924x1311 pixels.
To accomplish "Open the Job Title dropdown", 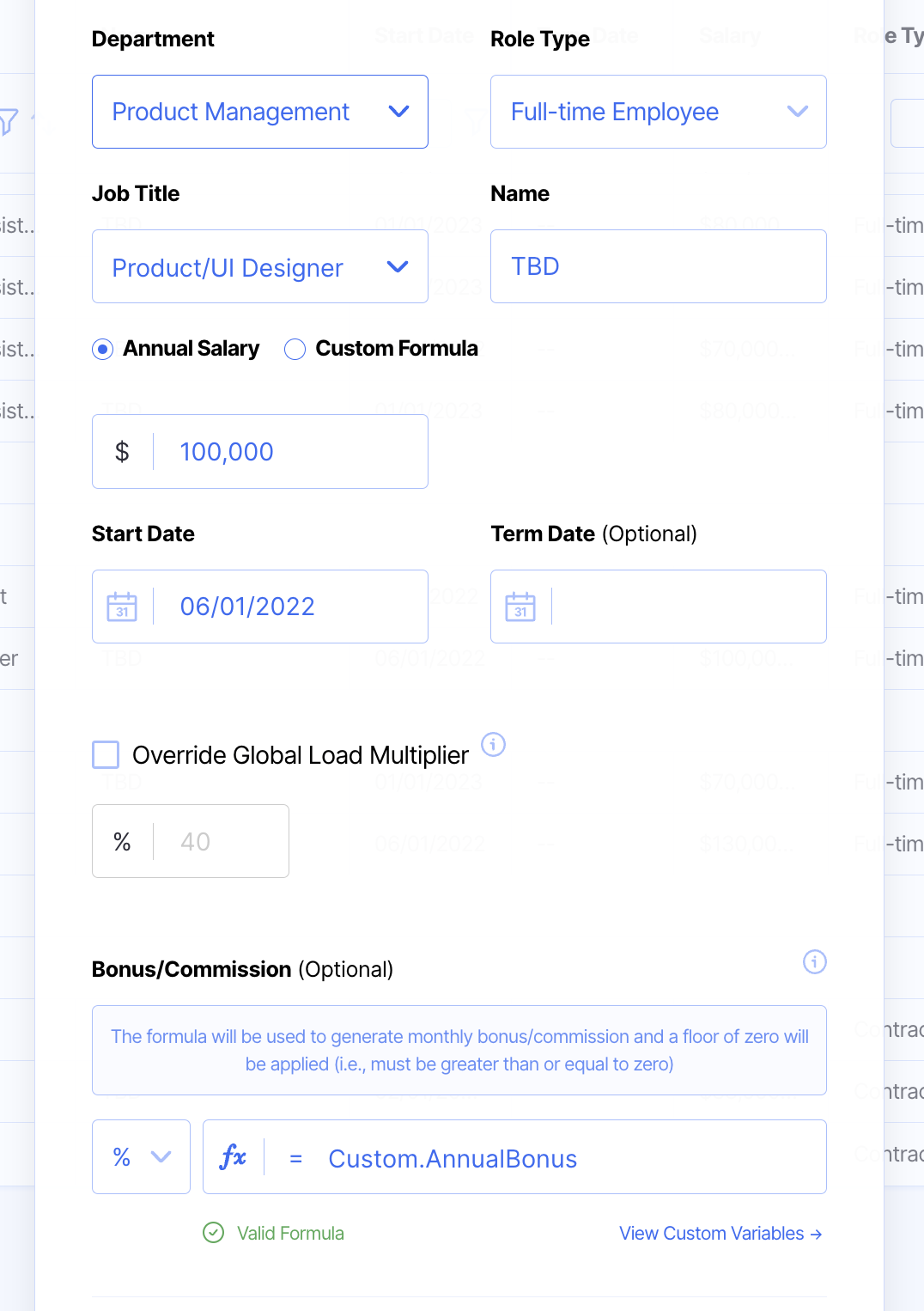I will pos(259,267).
